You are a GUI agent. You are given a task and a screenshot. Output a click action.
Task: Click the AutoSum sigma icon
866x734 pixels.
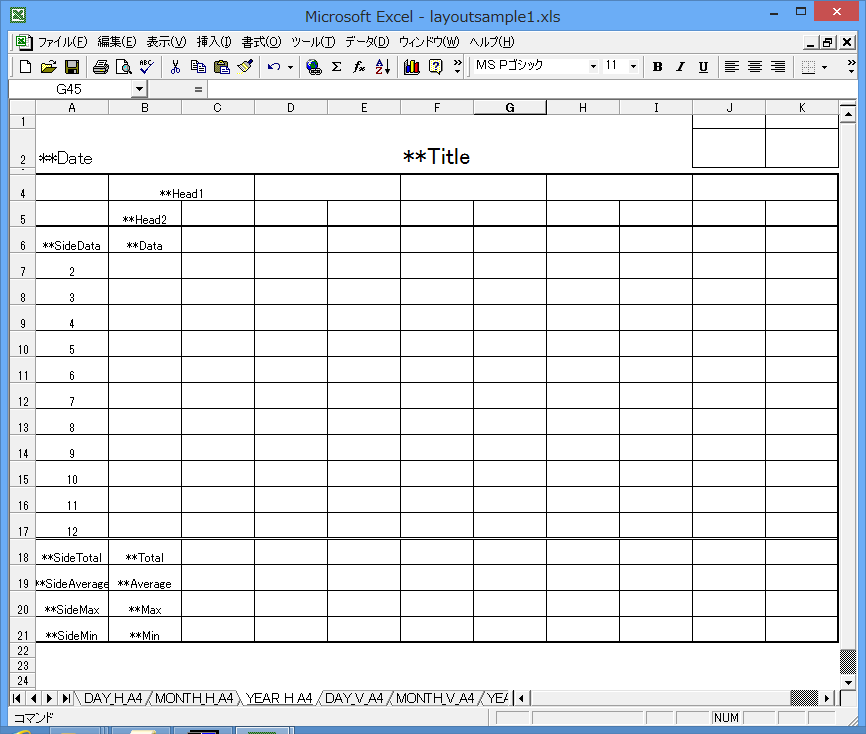pyautogui.click(x=336, y=67)
